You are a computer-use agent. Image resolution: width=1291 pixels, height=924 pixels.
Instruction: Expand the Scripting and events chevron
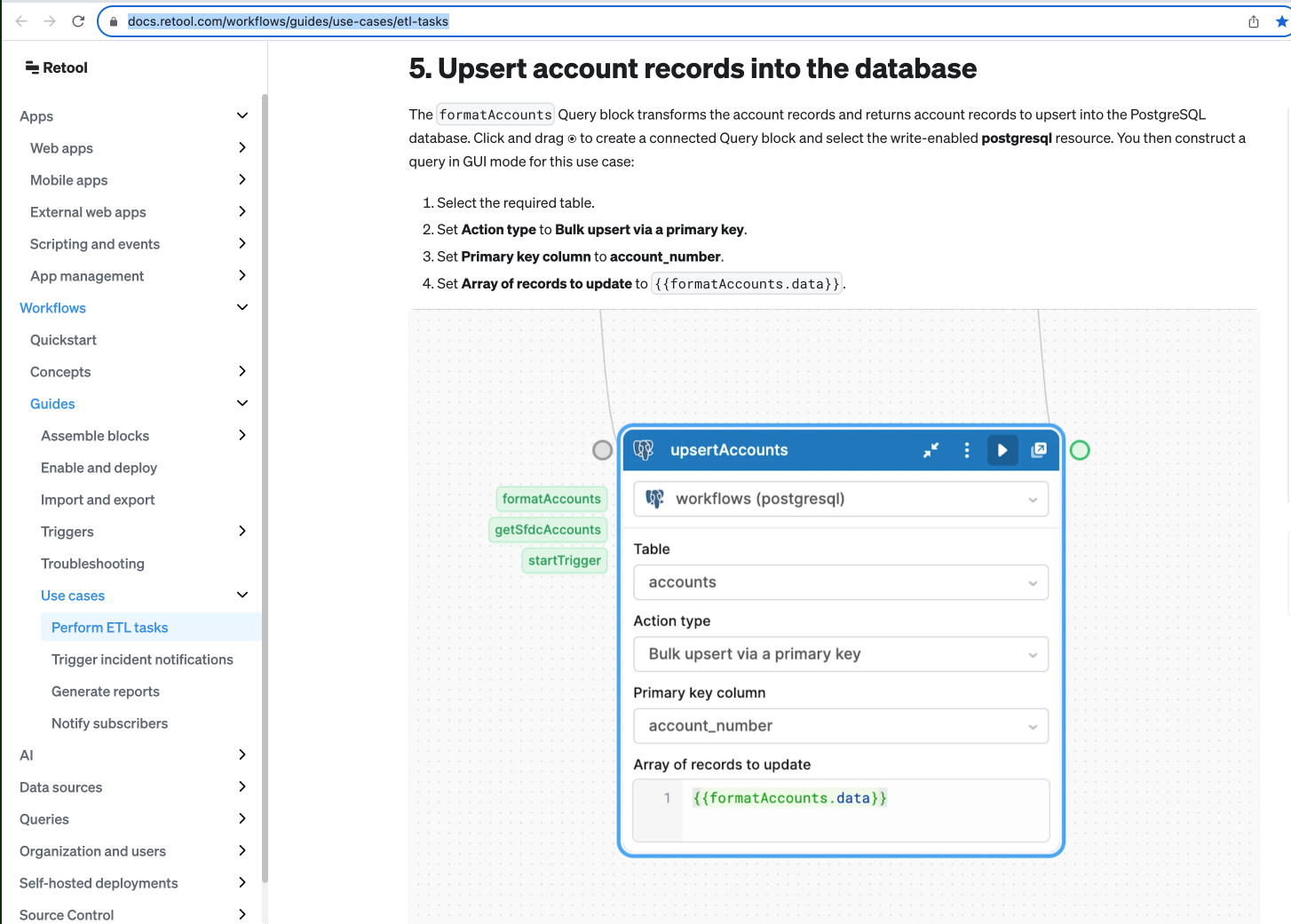point(242,243)
